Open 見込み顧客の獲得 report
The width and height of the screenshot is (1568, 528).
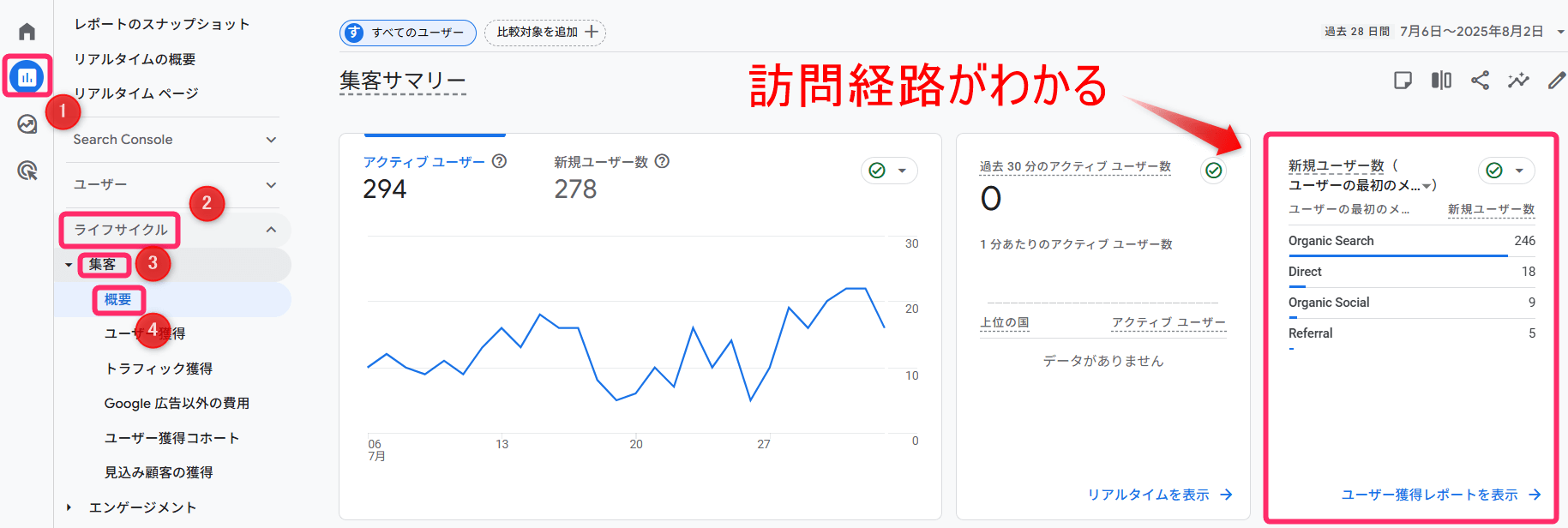pyautogui.click(x=159, y=472)
